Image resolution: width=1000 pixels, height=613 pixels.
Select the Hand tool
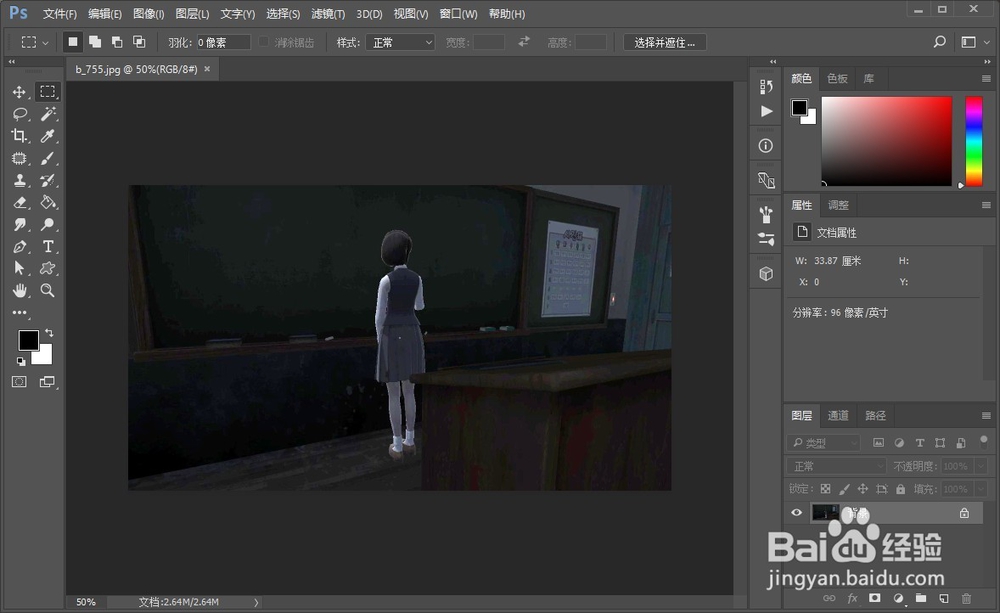[x=20, y=291]
